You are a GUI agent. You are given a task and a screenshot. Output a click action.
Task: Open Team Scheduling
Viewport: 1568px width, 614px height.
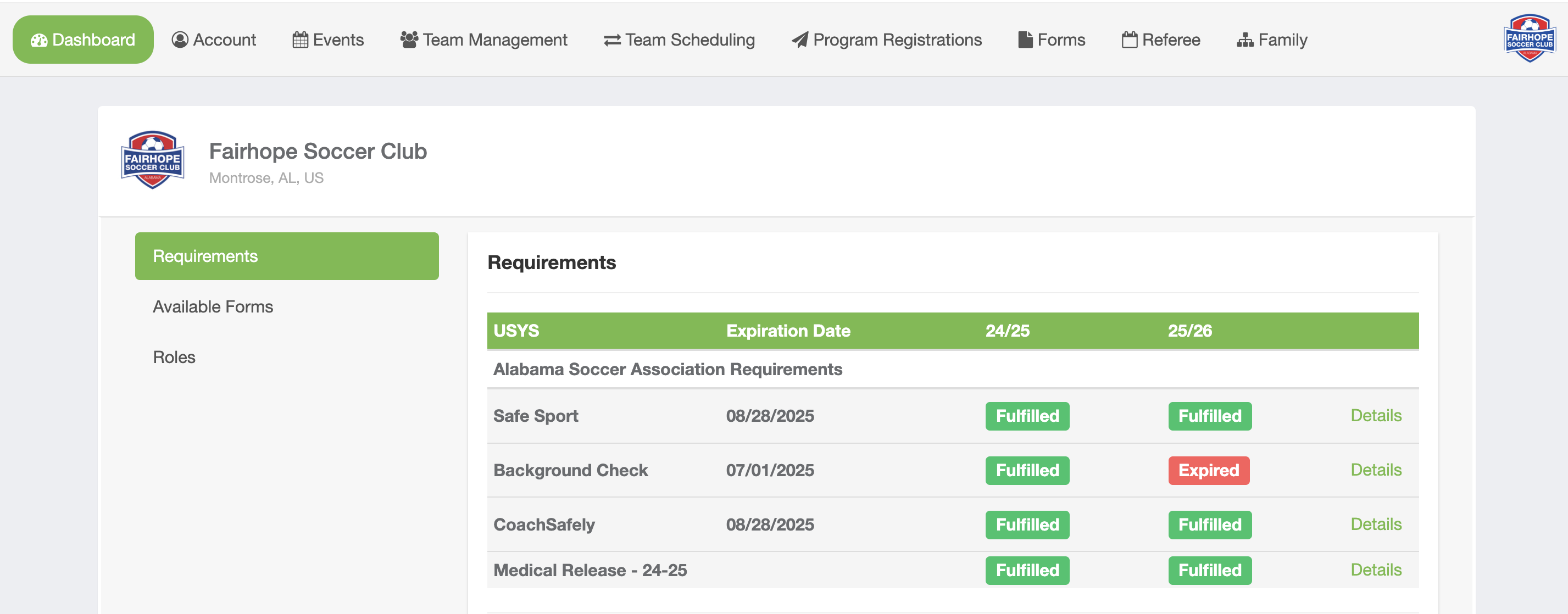(x=679, y=40)
